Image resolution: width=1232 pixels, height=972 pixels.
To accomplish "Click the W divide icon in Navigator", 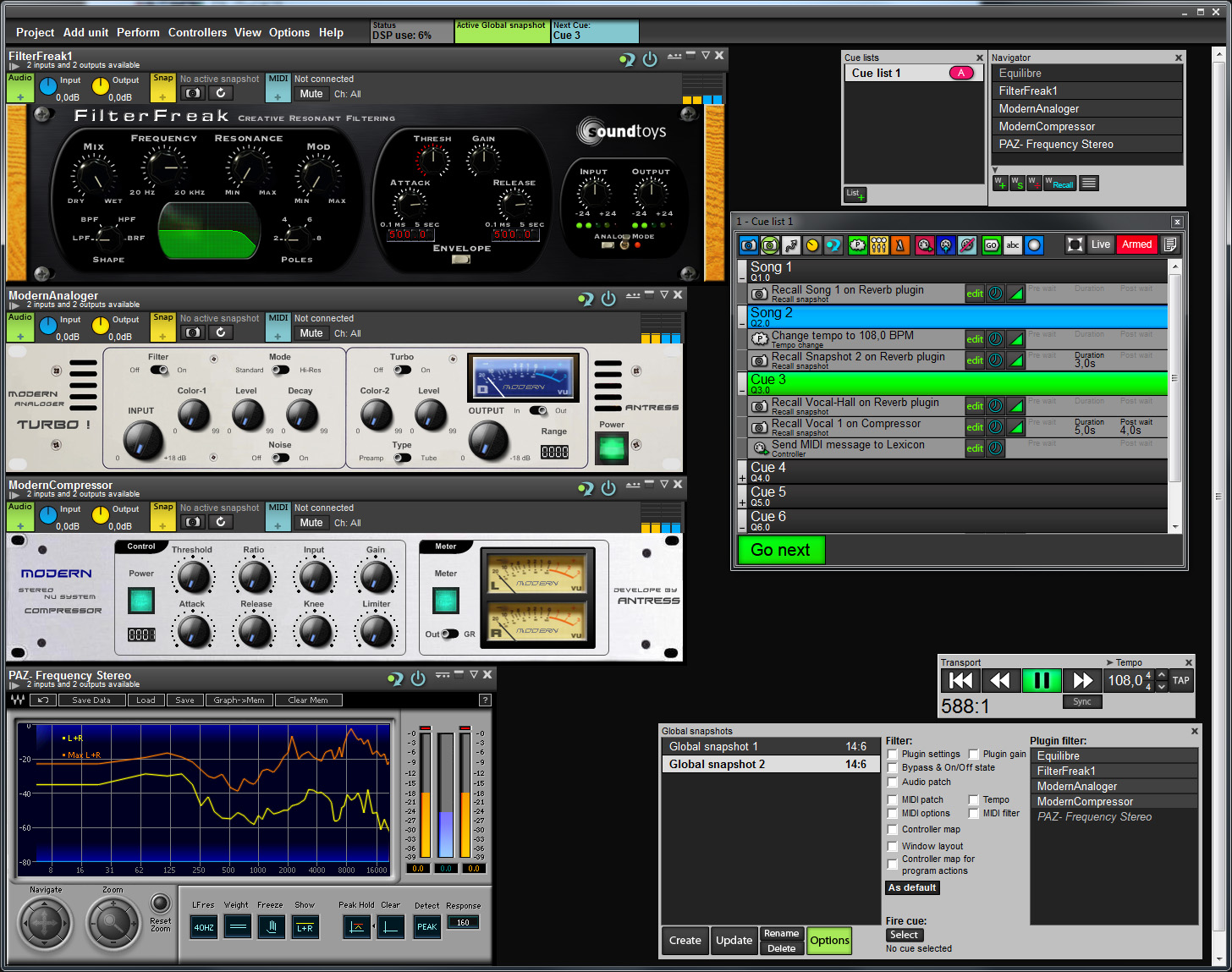I will click(x=1034, y=183).
